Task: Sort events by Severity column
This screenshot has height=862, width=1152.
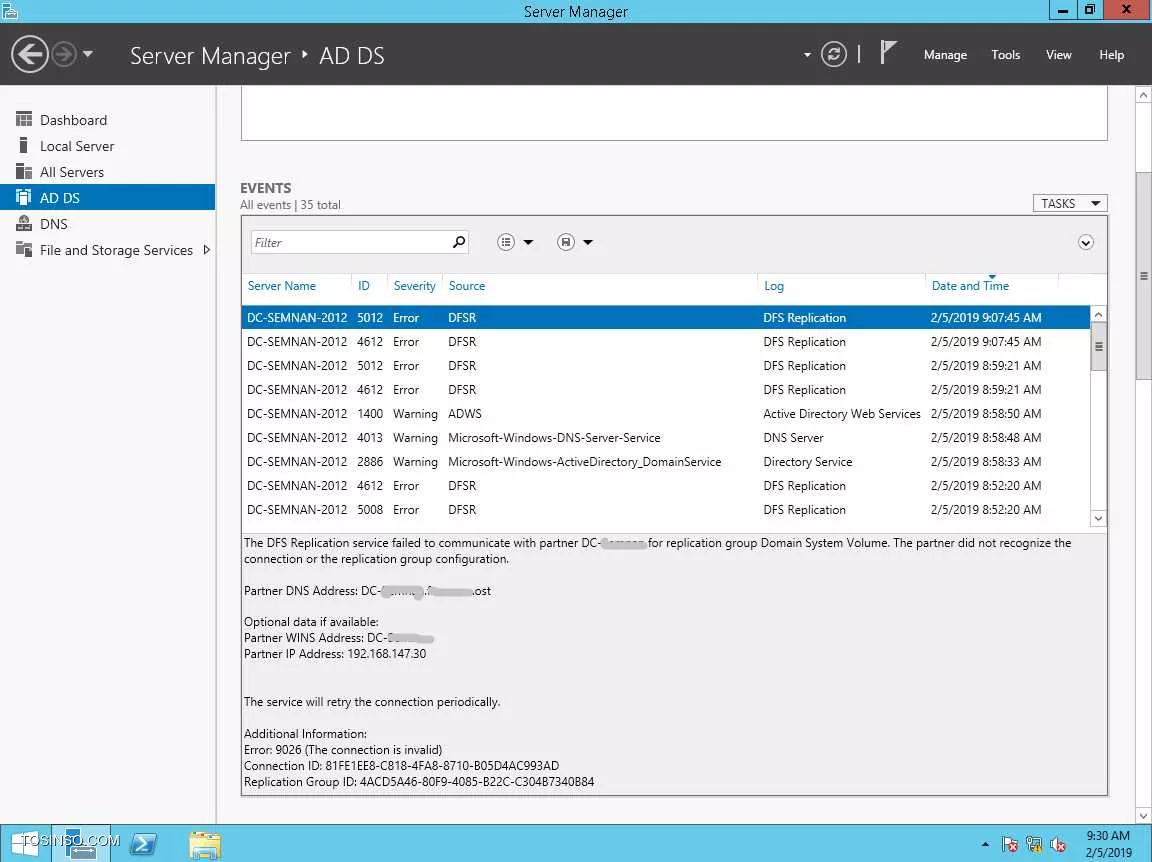Action: [x=414, y=286]
